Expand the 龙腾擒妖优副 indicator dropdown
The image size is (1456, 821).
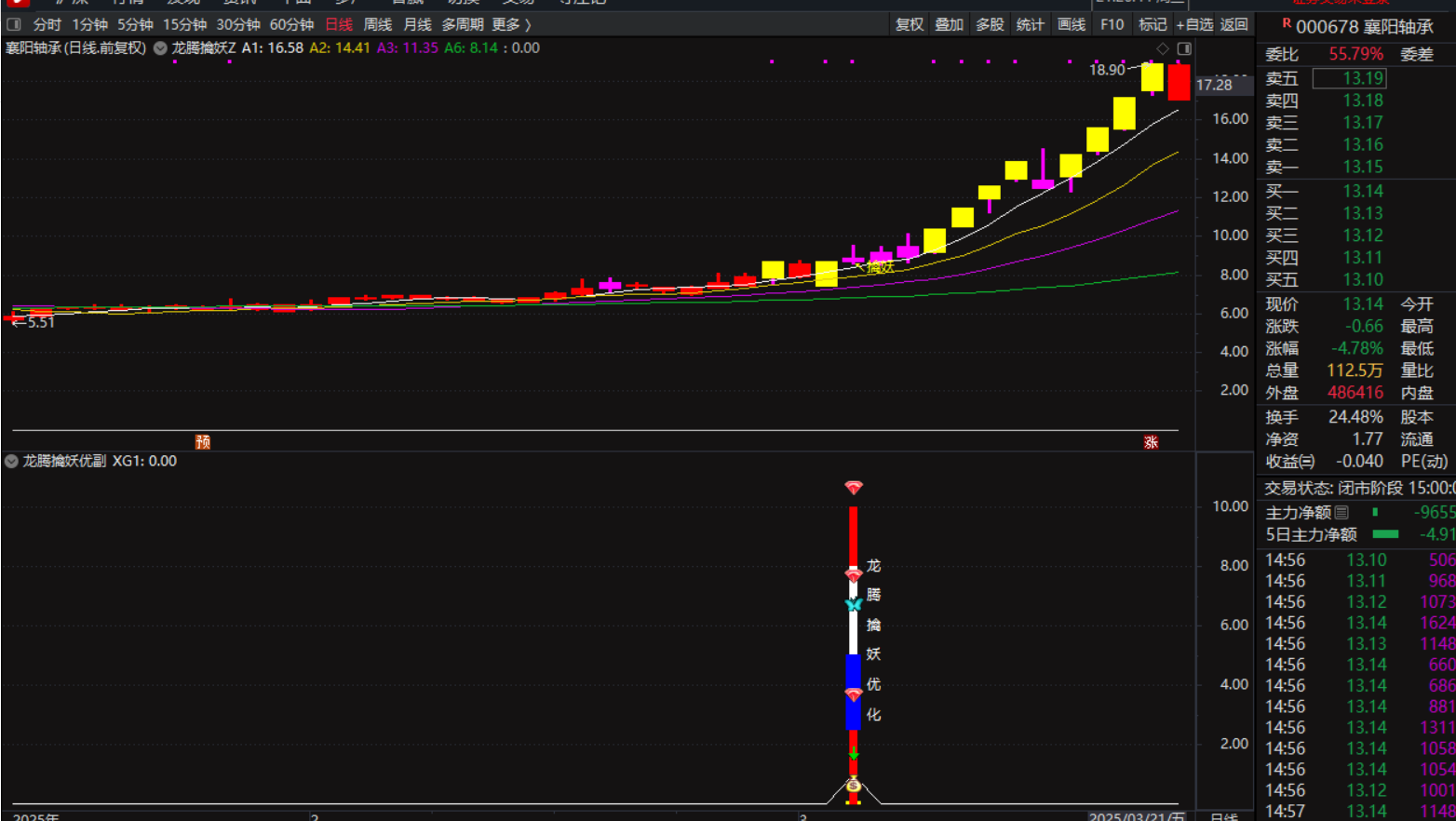click(11, 462)
